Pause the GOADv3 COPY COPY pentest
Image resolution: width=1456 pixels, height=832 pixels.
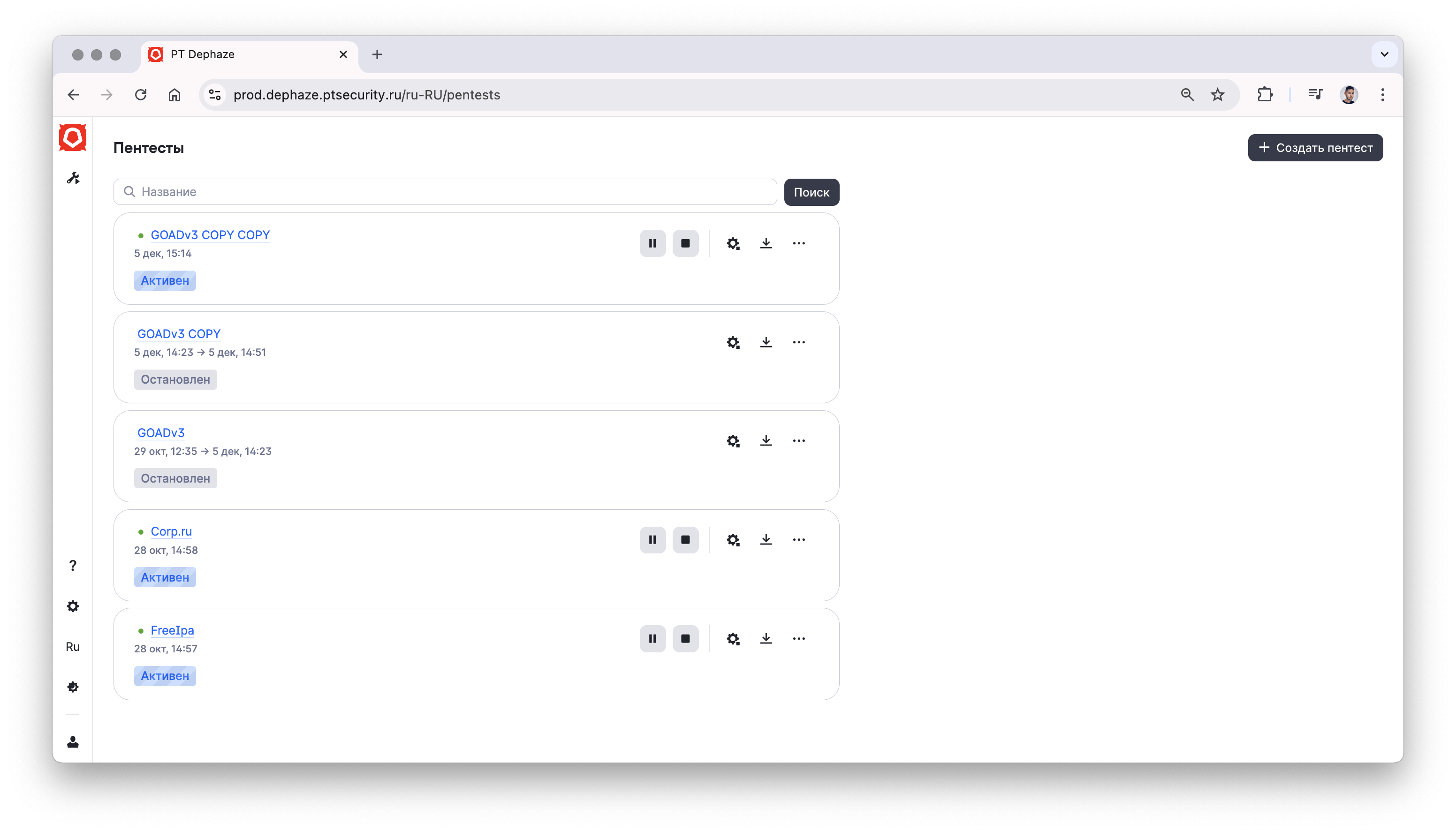(652, 243)
